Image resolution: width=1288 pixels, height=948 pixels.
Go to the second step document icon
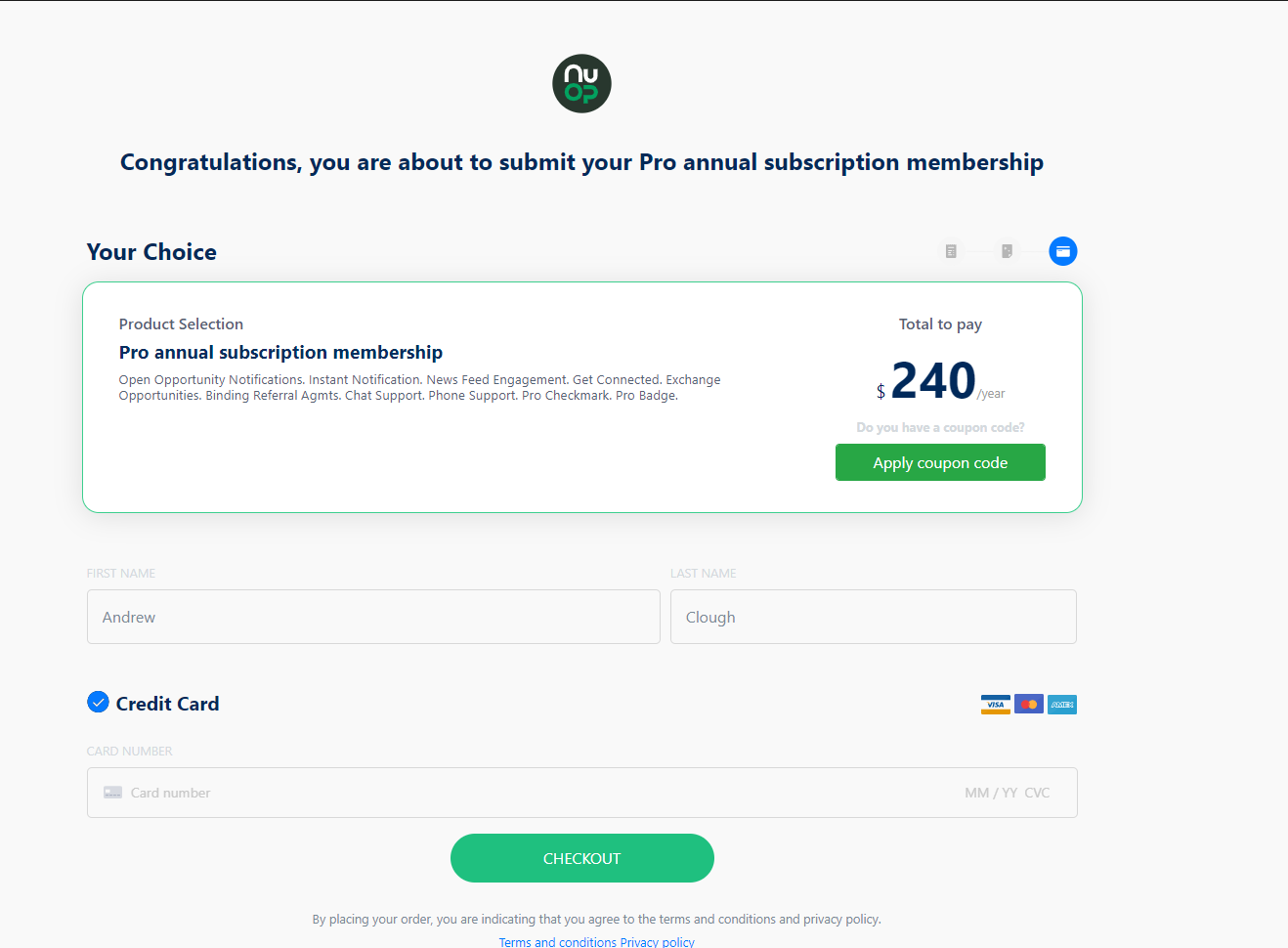point(1007,251)
